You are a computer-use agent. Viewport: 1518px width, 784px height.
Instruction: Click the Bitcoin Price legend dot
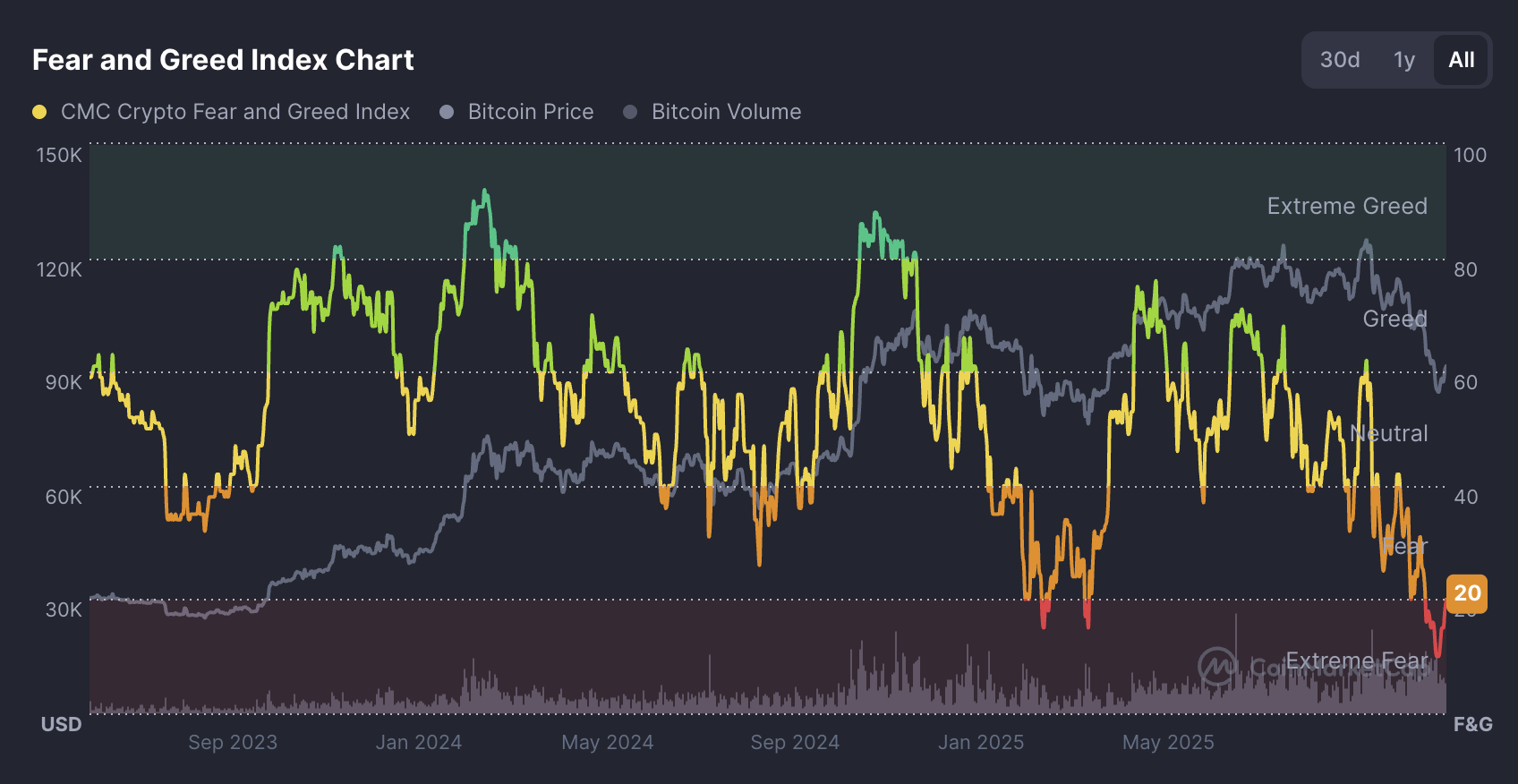[x=447, y=112]
